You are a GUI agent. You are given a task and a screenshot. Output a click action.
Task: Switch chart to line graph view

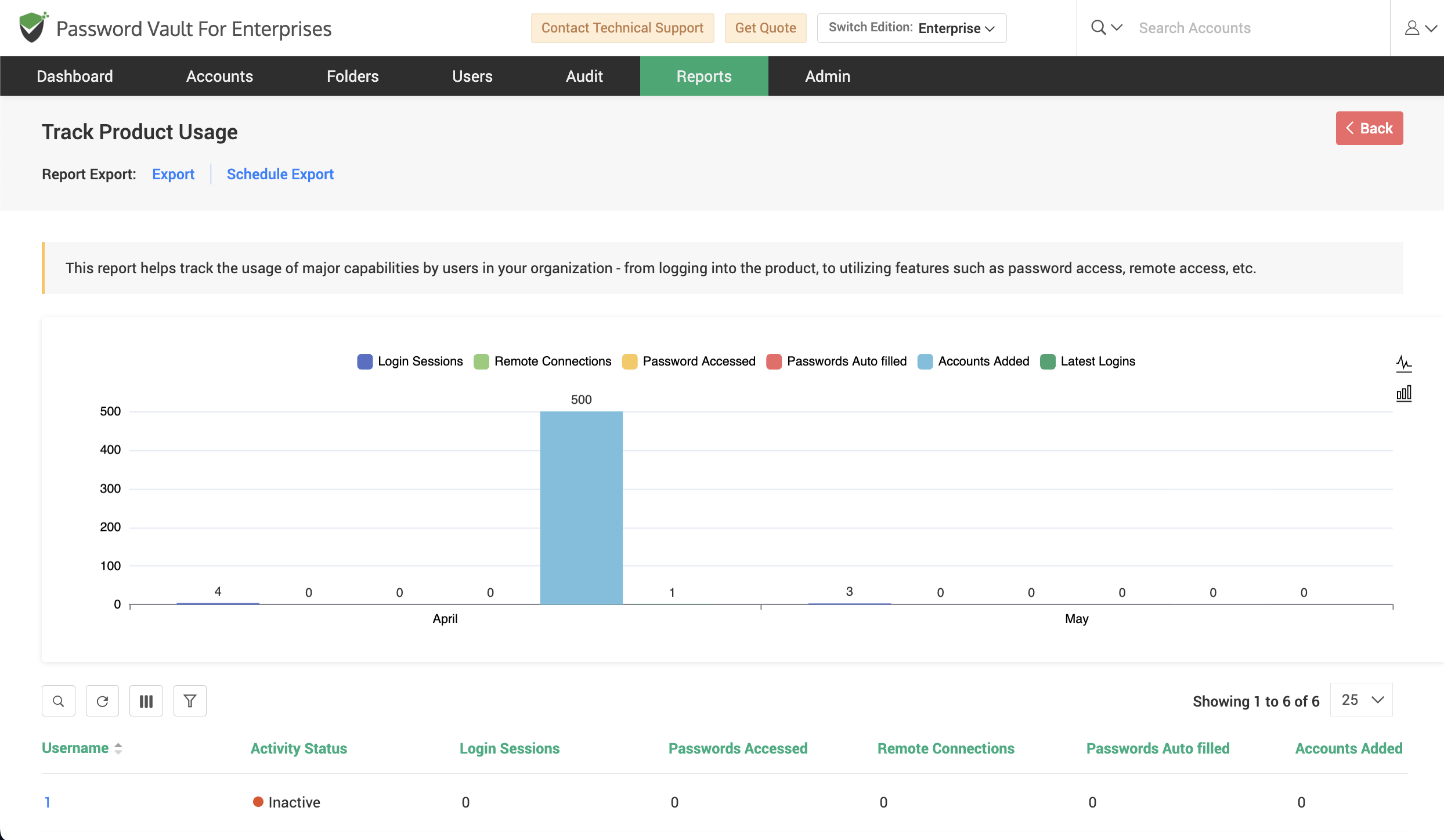[1404, 364]
